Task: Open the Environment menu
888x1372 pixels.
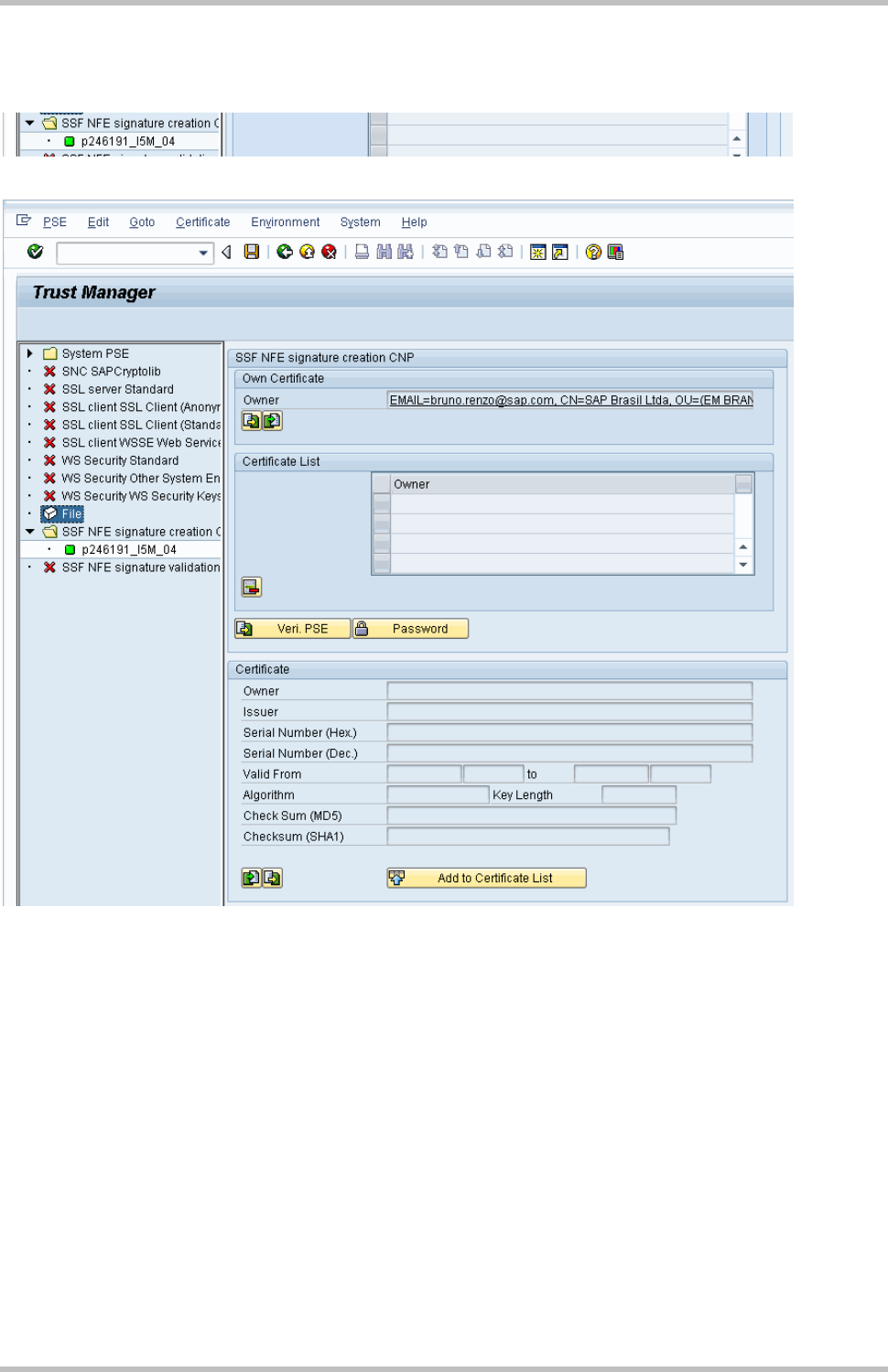Action: 286,221
